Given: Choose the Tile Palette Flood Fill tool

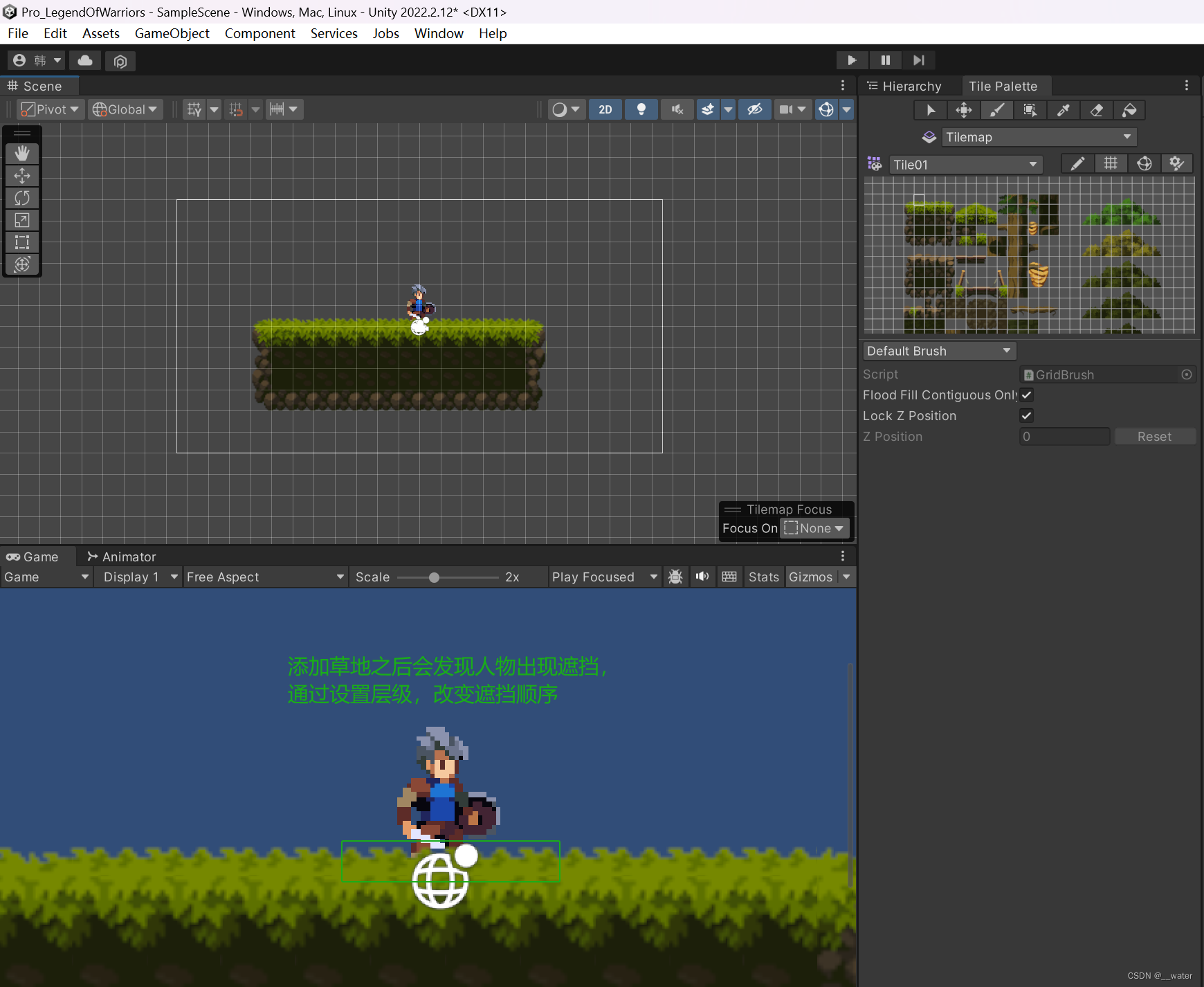Looking at the screenshot, I should pyautogui.click(x=1129, y=110).
